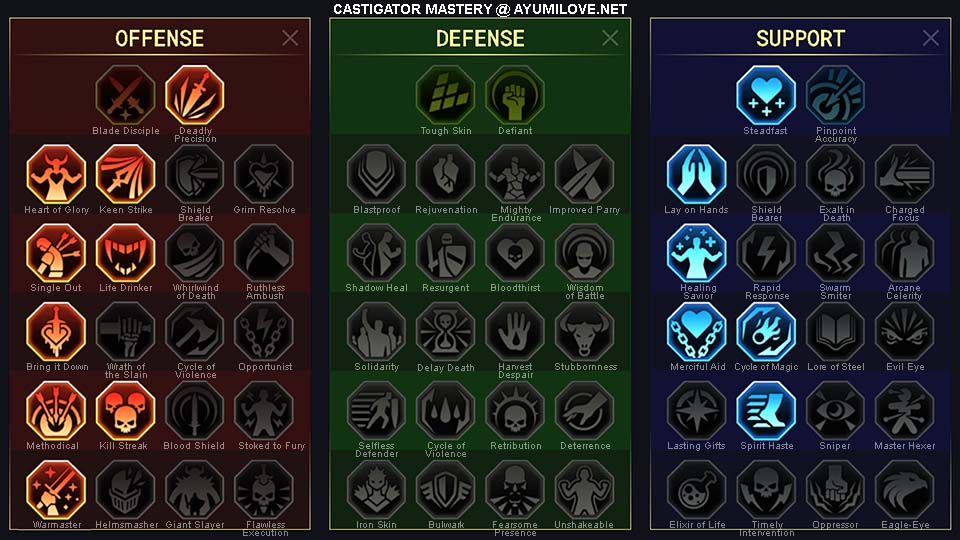Close the Defense mastery panel
The width and height of the screenshot is (960, 540).
click(x=610, y=38)
